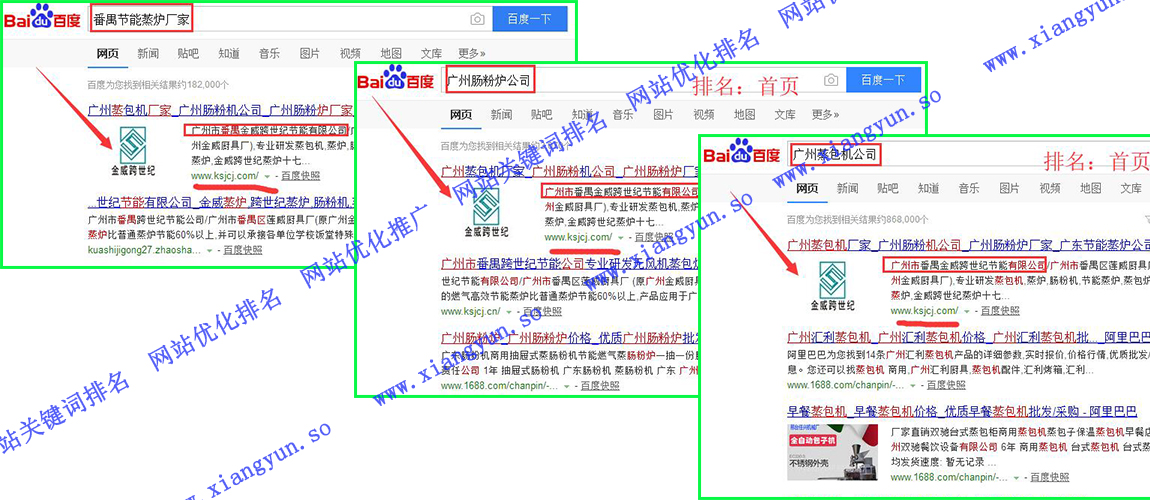
Task: Select 网页 tab in 广州肠粉炉公司 search page
Action: click(x=461, y=114)
